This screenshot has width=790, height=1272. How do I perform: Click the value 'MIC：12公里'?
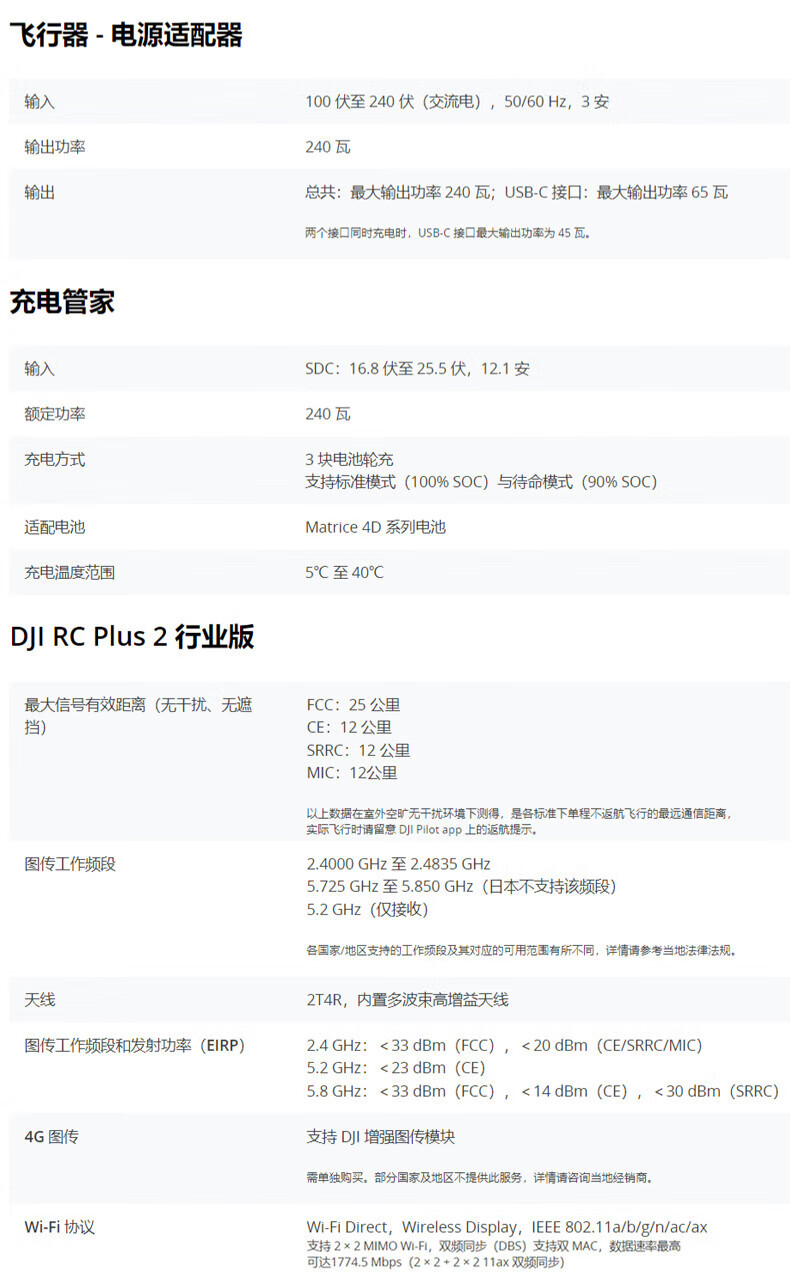352,773
